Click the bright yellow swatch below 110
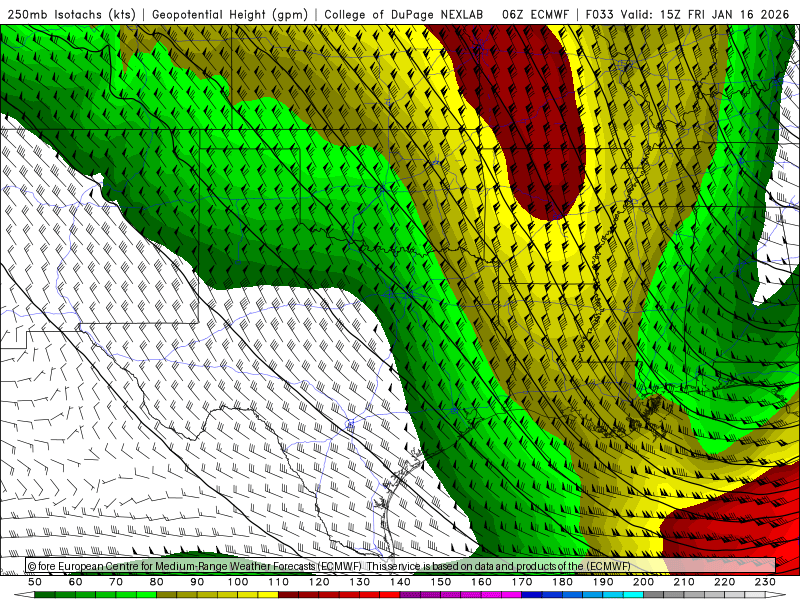 pyautogui.click(x=268, y=595)
